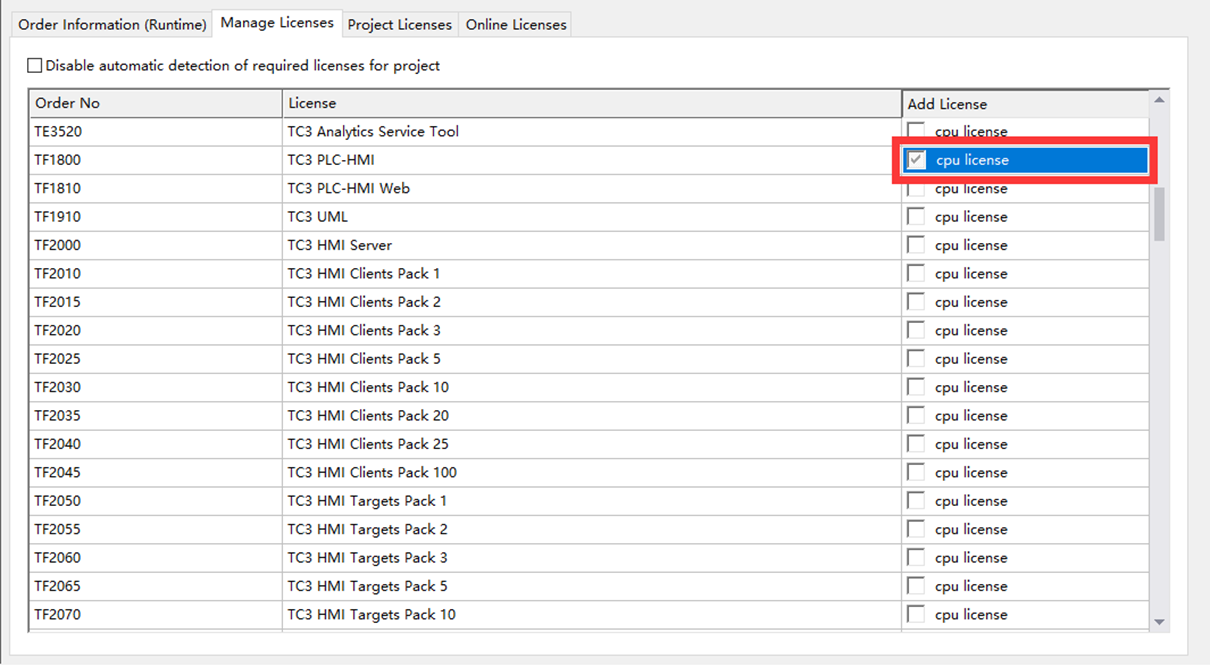Select the TF2015 row order number
This screenshot has height=666, width=1210.
click(57, 302)
